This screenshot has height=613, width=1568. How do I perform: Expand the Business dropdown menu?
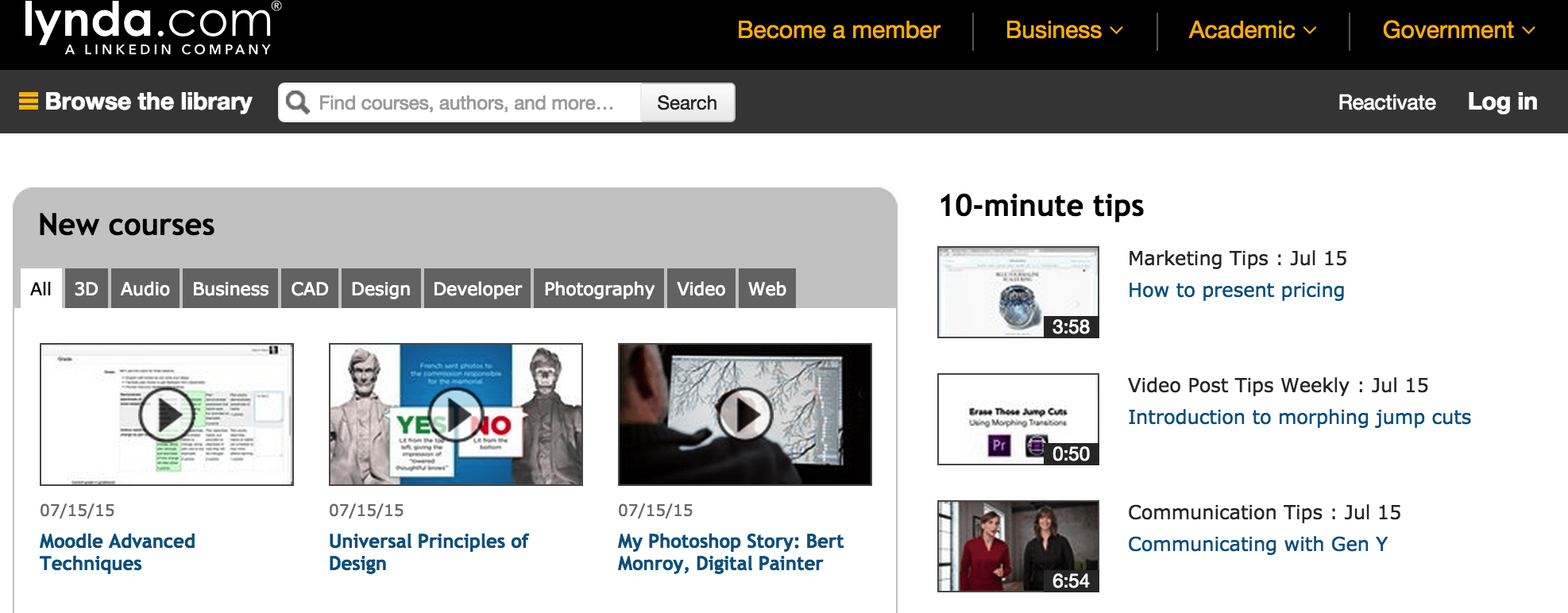(1064, 30)
